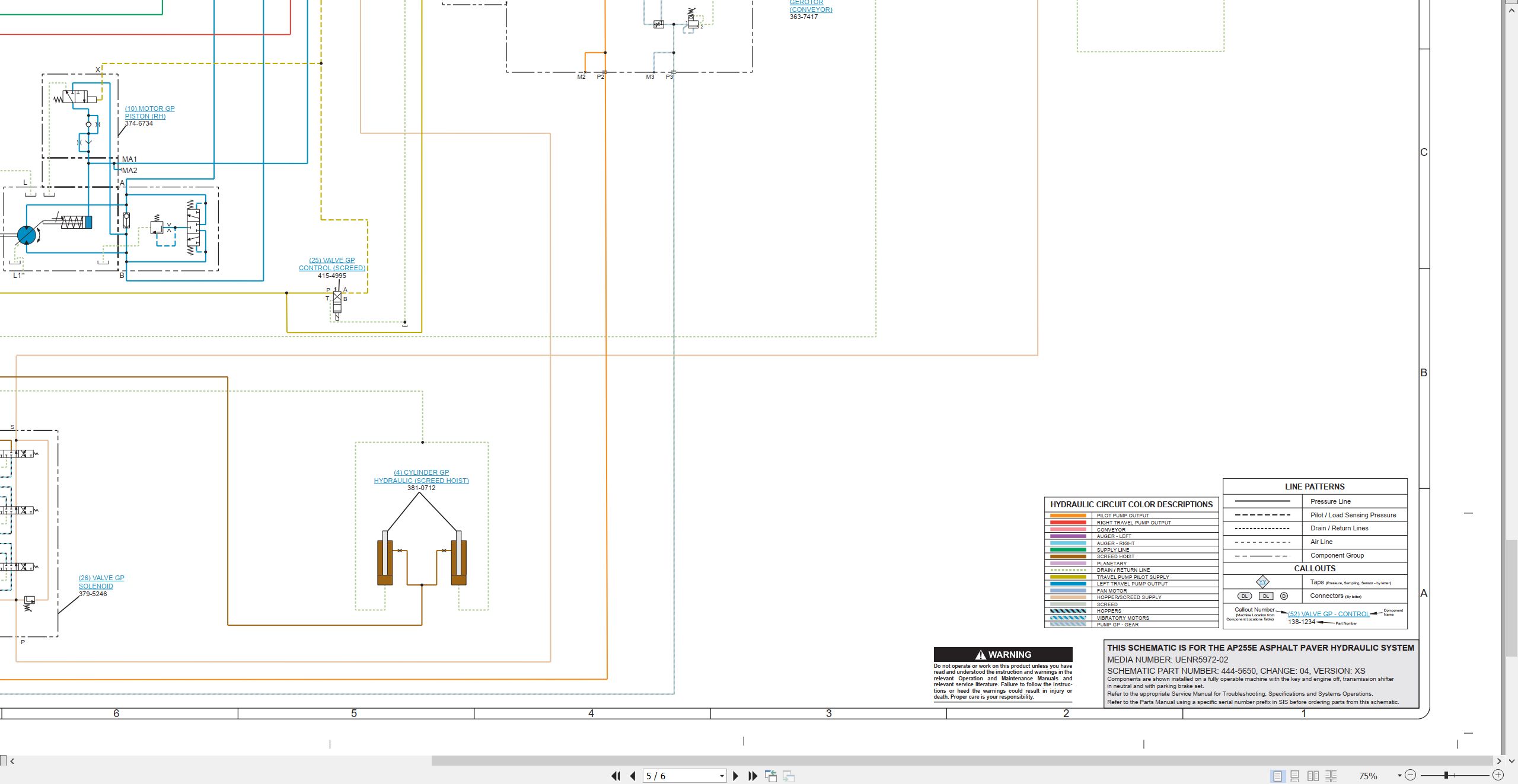Screen dimensions: 1518x784
Task: Click part number 415-4995
Action: pyautogui.click(x=332, y=276)
